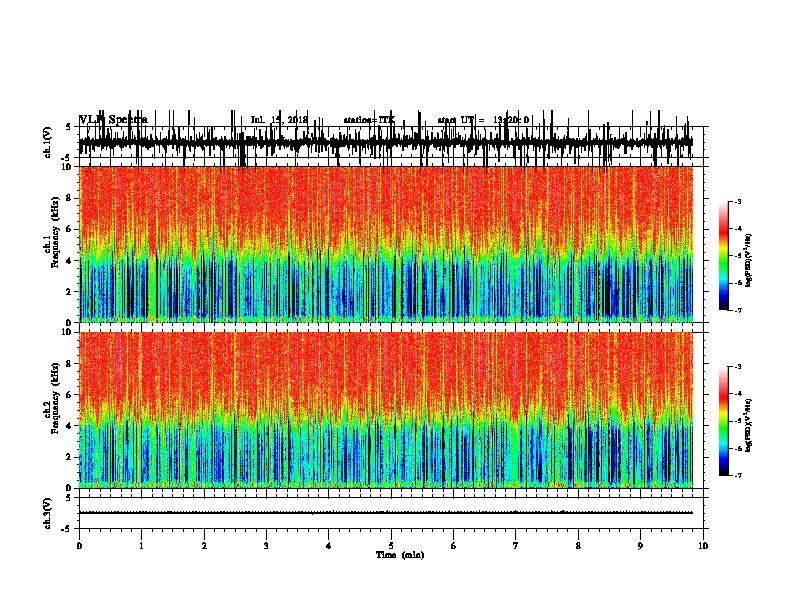This screenshot has width=792, height=612.
Task: Click the 'ch.3(V)' waveform axis label
Action: coord(48,513)
